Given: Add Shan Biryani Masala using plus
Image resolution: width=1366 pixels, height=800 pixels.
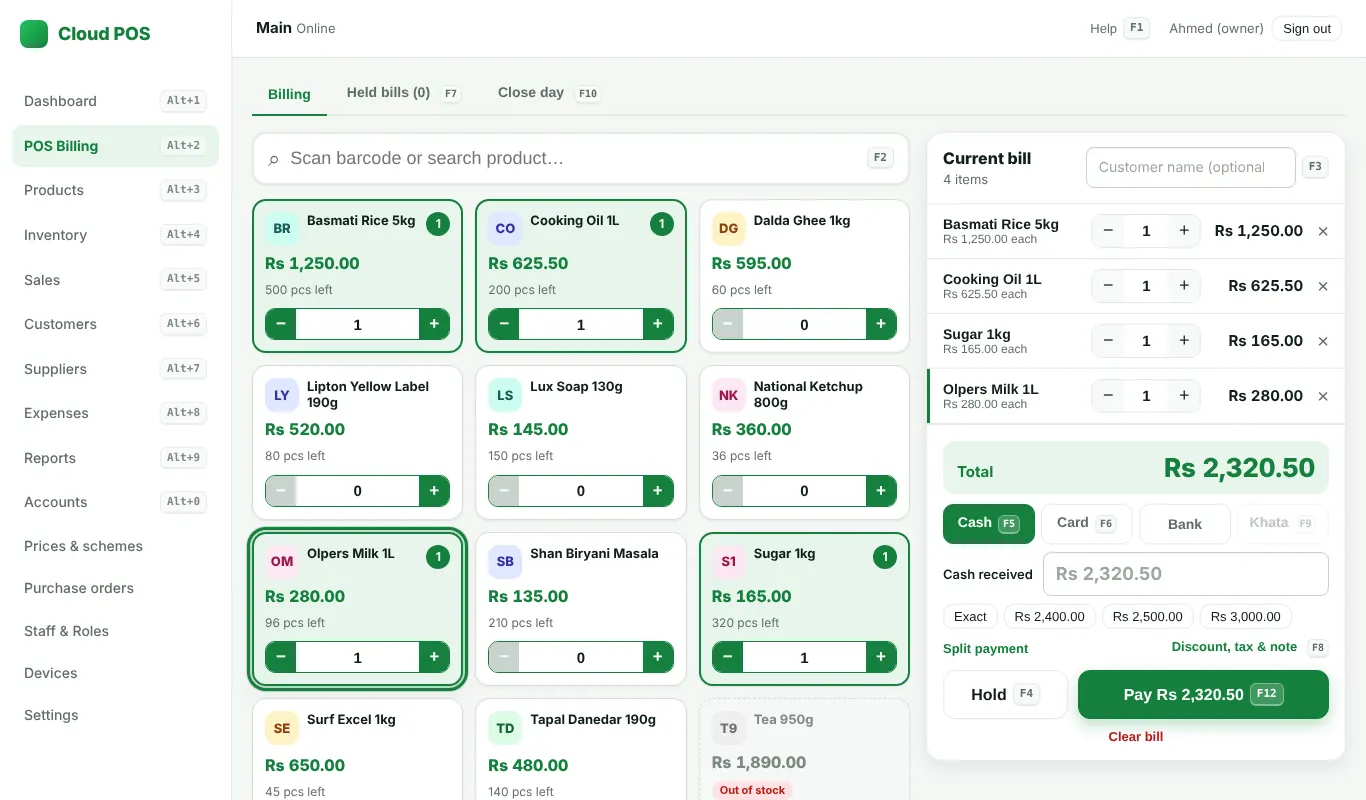Looking at the screenshot, I should (657, 657).
